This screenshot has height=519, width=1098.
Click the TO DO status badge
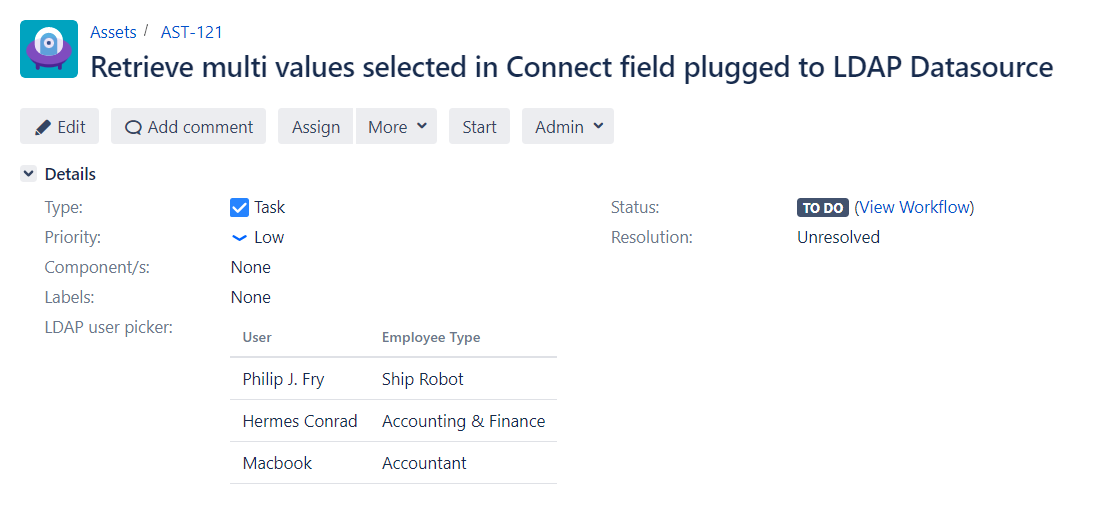point(822,208)
